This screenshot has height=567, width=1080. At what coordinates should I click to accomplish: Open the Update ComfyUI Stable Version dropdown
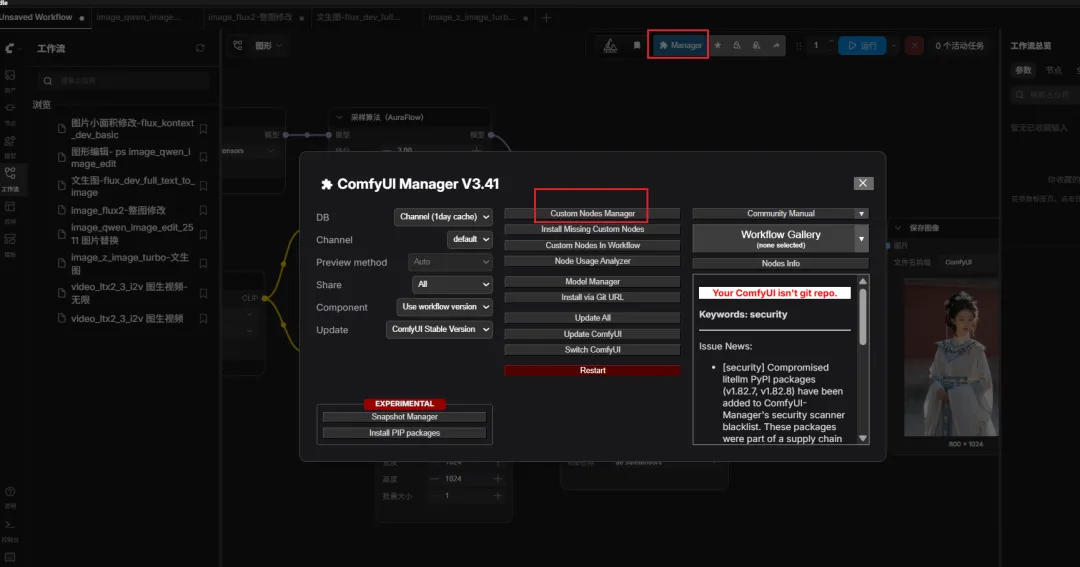click(439, 329)
